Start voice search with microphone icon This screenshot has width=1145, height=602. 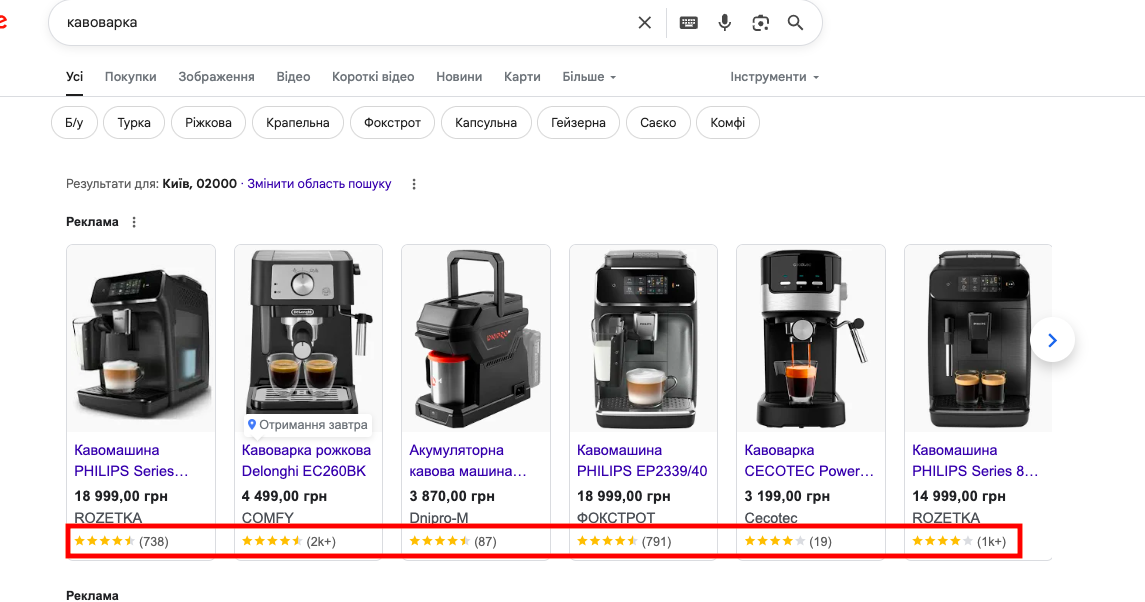[x=724, y=23]
